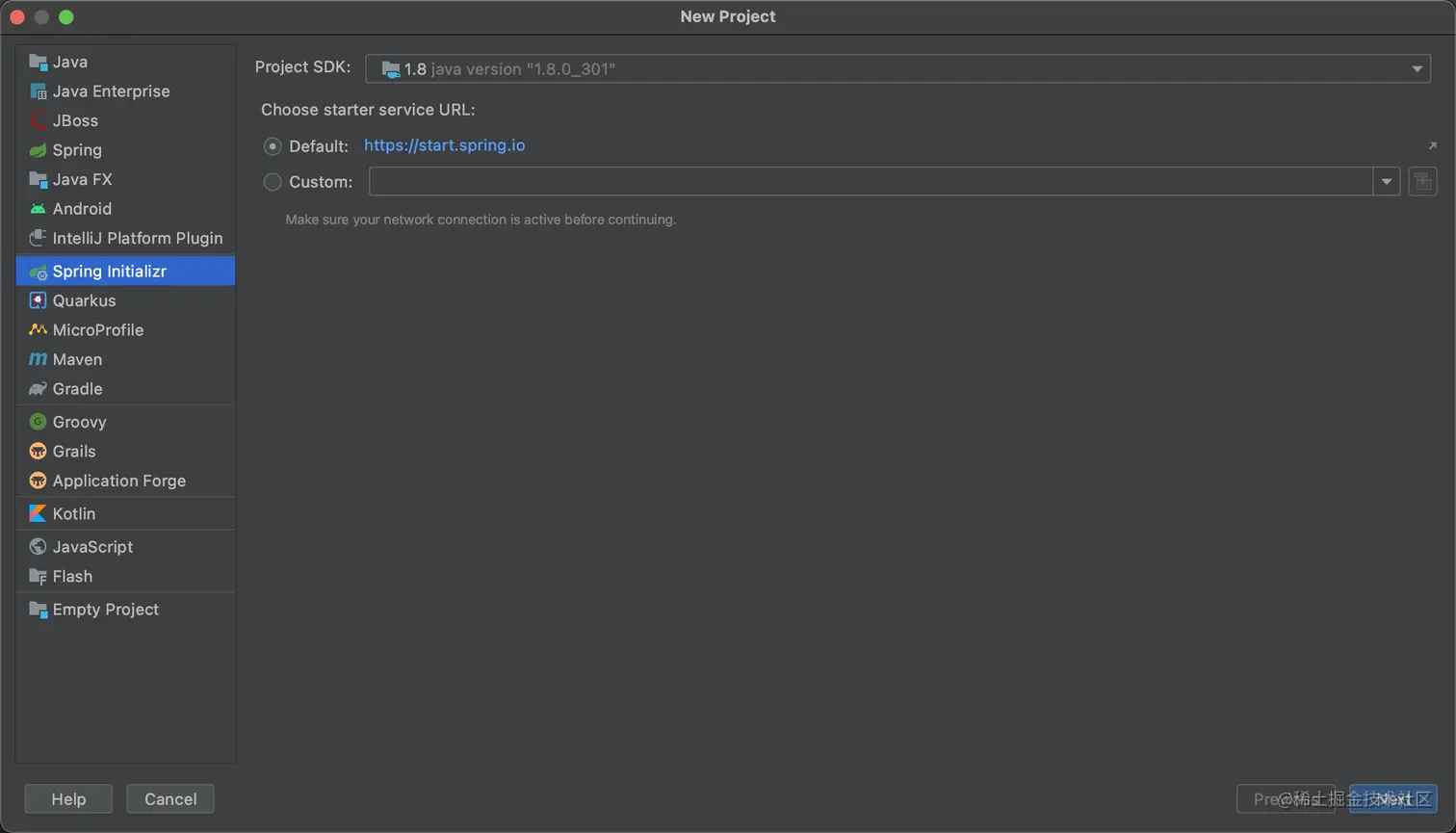This screenshot has width=1456, height=833.
Task: Open the Project SDK dropdown
Action: [x=897, y=68]
